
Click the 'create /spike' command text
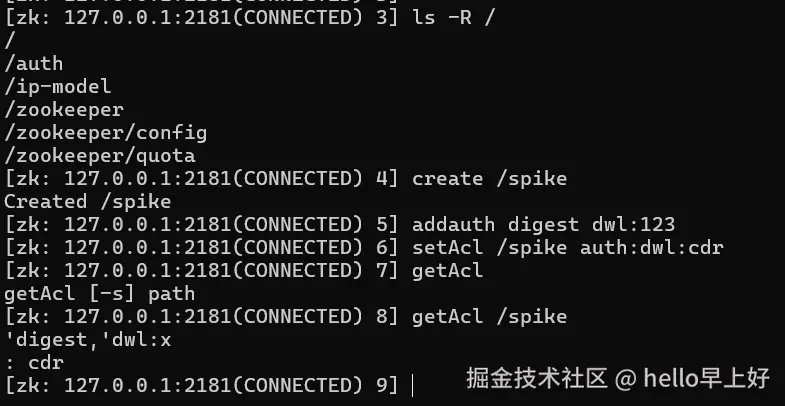click(x=489, y=179)
